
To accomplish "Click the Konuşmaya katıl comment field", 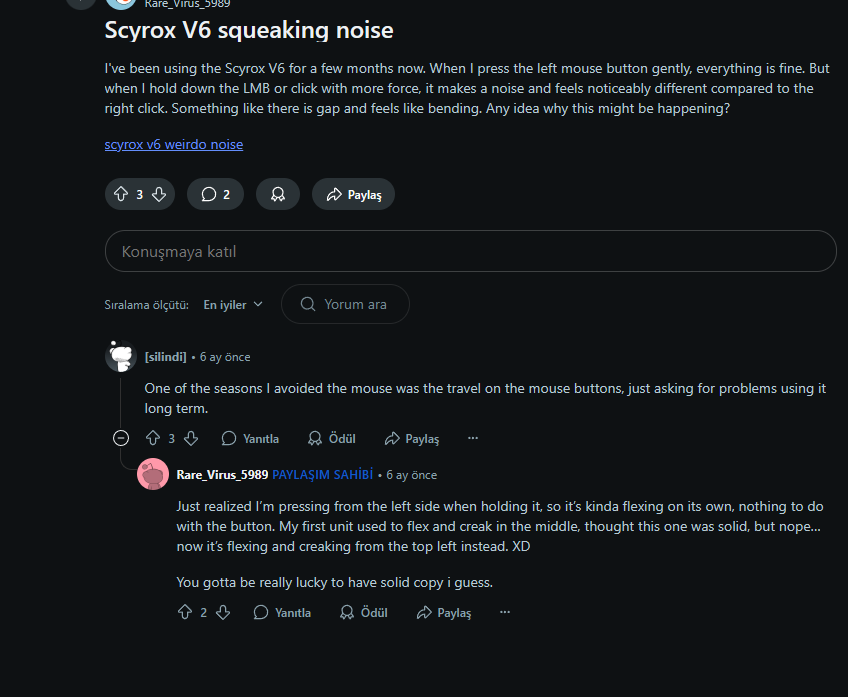I will point(471,251).
